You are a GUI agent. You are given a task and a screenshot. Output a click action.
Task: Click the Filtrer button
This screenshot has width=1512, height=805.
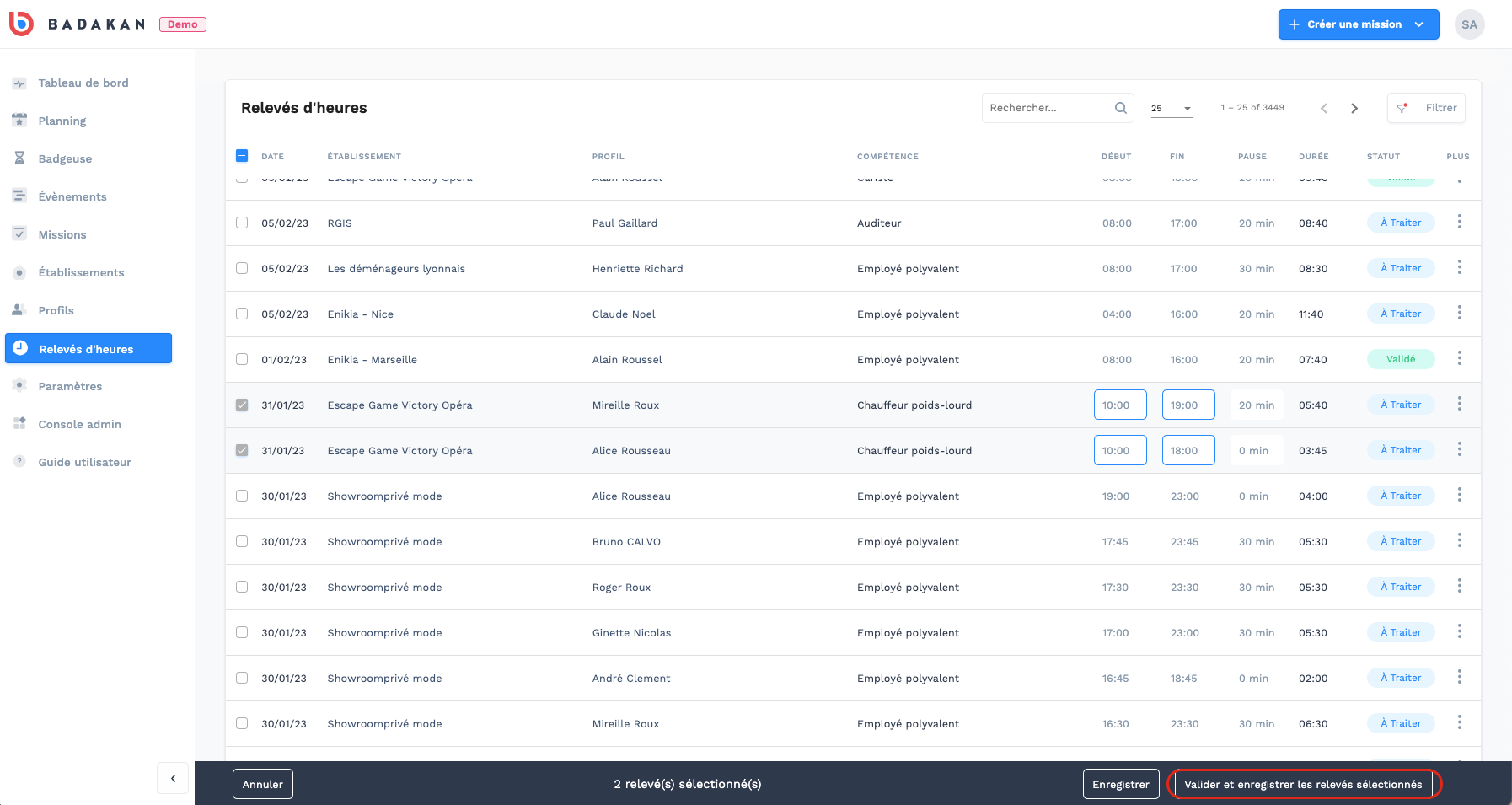1426,108
